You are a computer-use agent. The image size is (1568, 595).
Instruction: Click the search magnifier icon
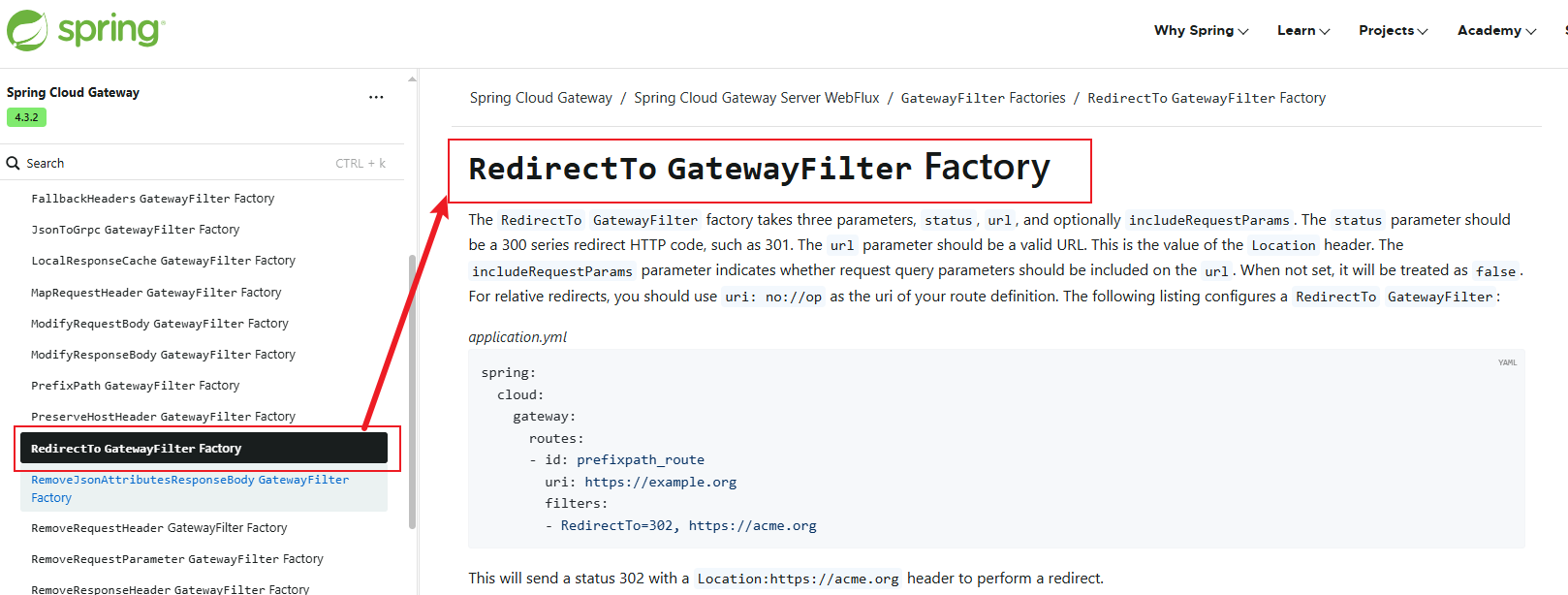pyautogui.click(x=14, y=163)
